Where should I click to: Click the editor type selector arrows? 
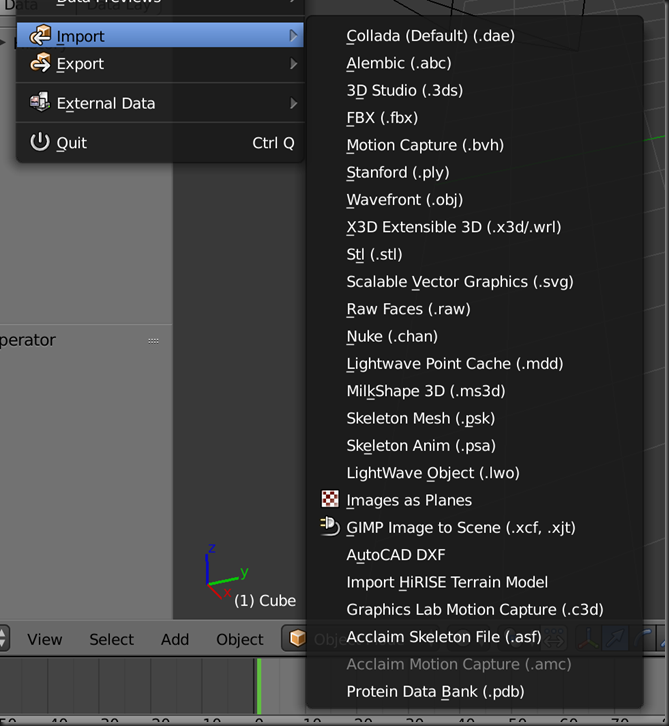coord(3,638)
